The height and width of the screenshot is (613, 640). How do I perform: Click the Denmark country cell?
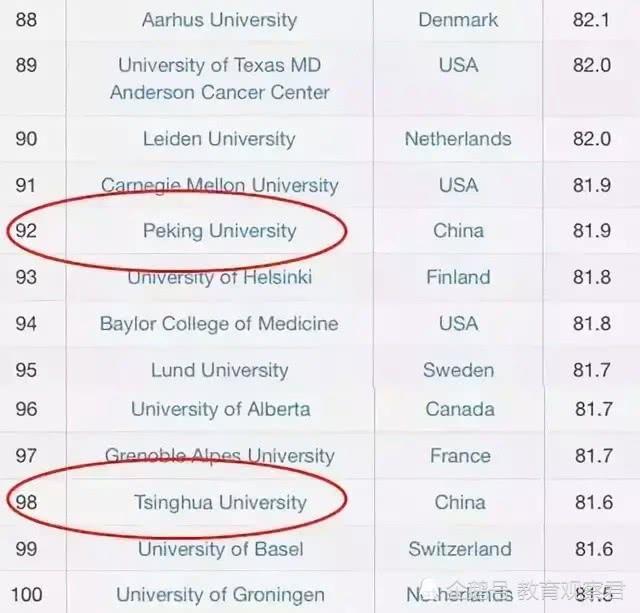pos(458,20)
